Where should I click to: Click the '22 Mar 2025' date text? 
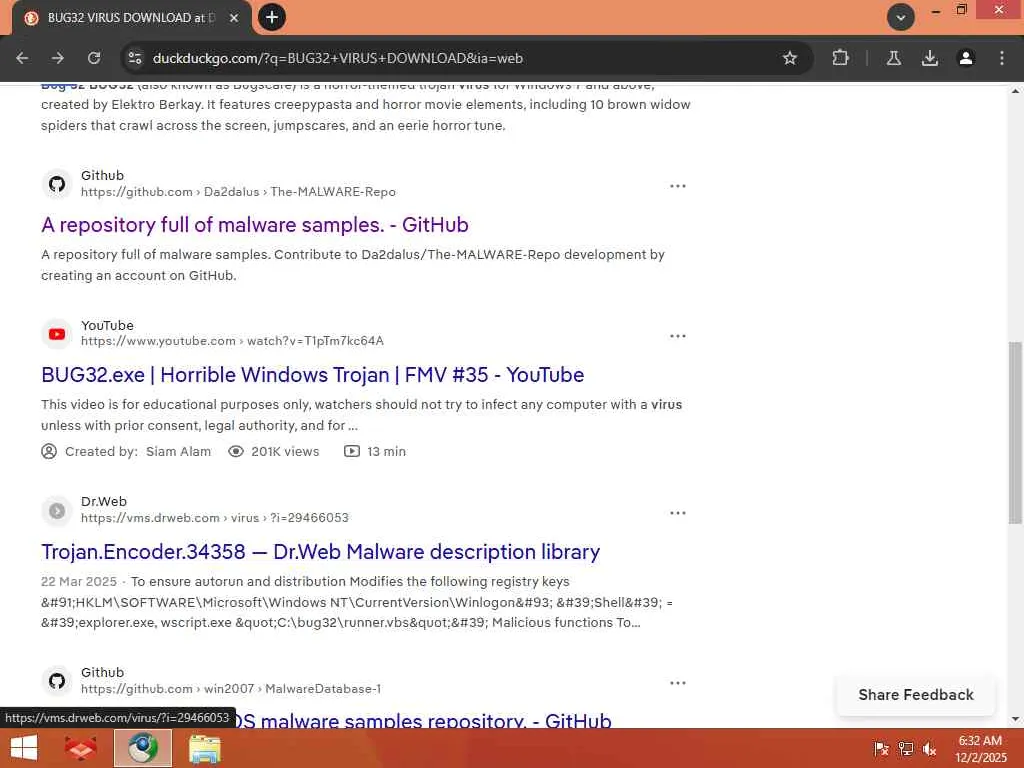click(78, 581)
